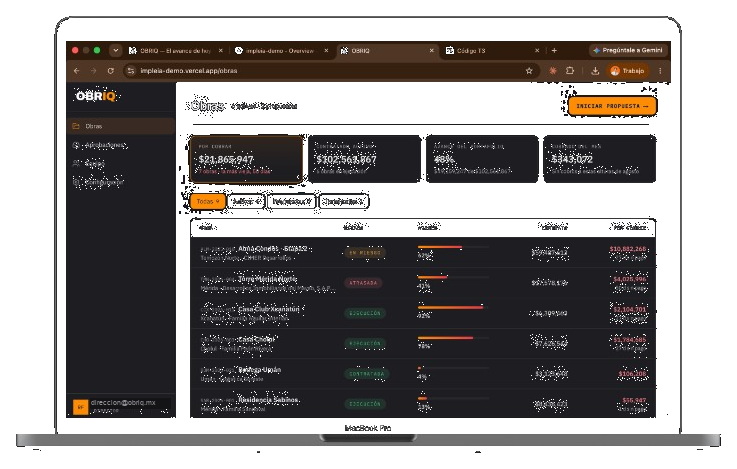Open the extensions puzzle icon
This screenshot has height=469, width=737.
click(x=570, y=70)
